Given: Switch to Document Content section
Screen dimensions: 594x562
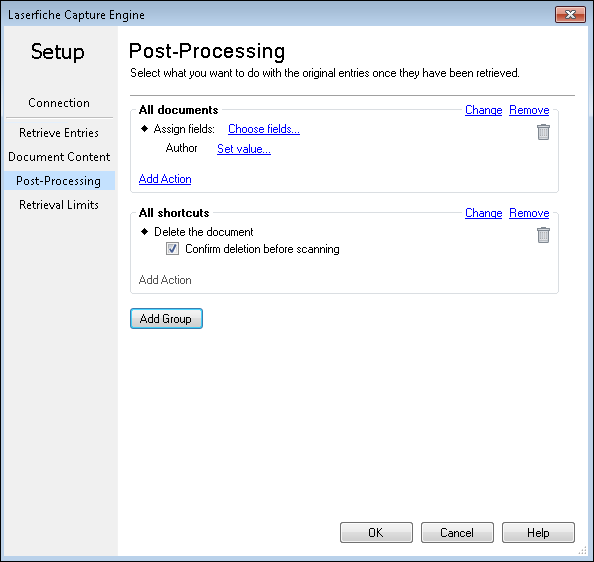Looking at the screenshot, I should (x=59, y=157).
